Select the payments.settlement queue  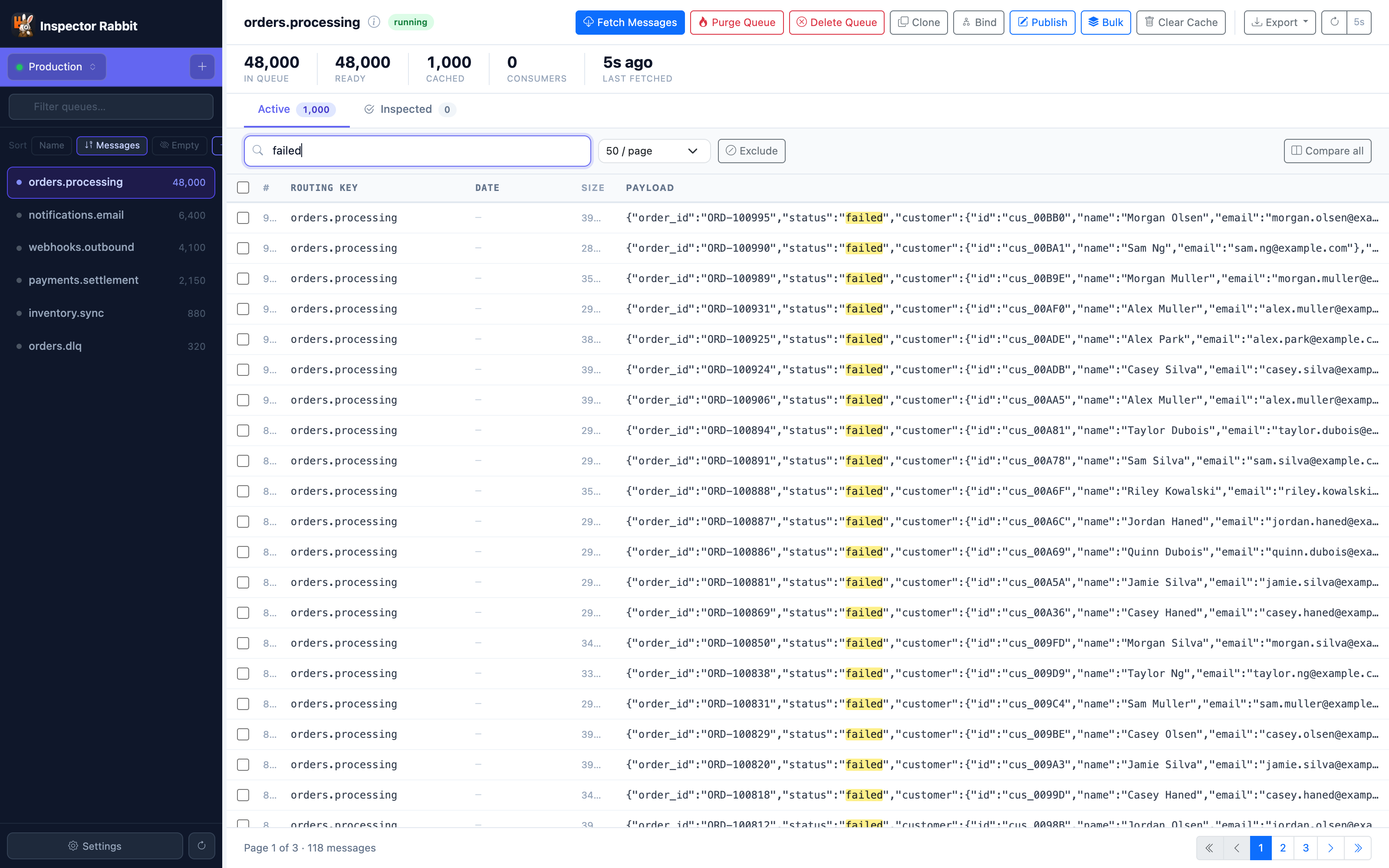pyautogui.click(x=111, y=281)
